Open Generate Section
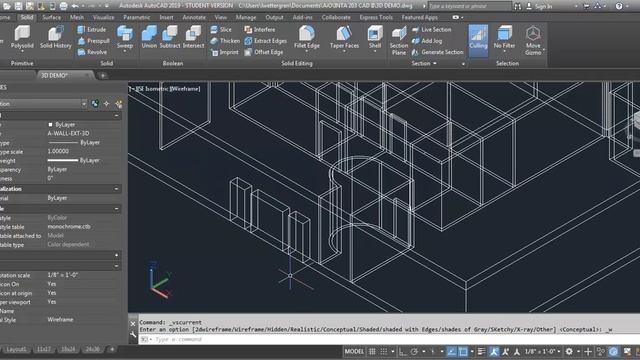Image resolution: width=640 pixels, height=360 pixels. click(x=438, y=52)
